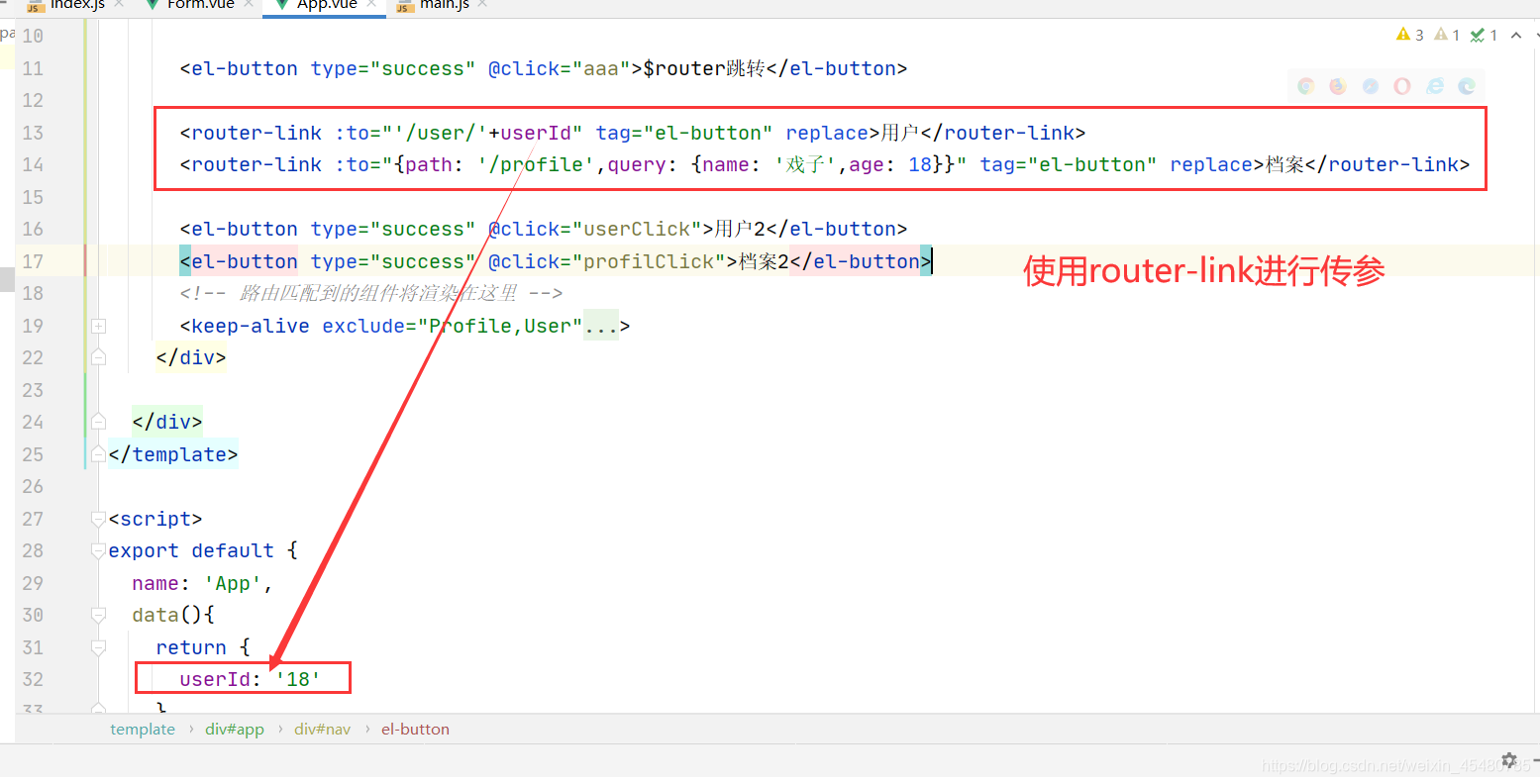The image size is (1540, 784).
Task: Click the '戏子' name value on line 14
Action: (x=805, y=164)
